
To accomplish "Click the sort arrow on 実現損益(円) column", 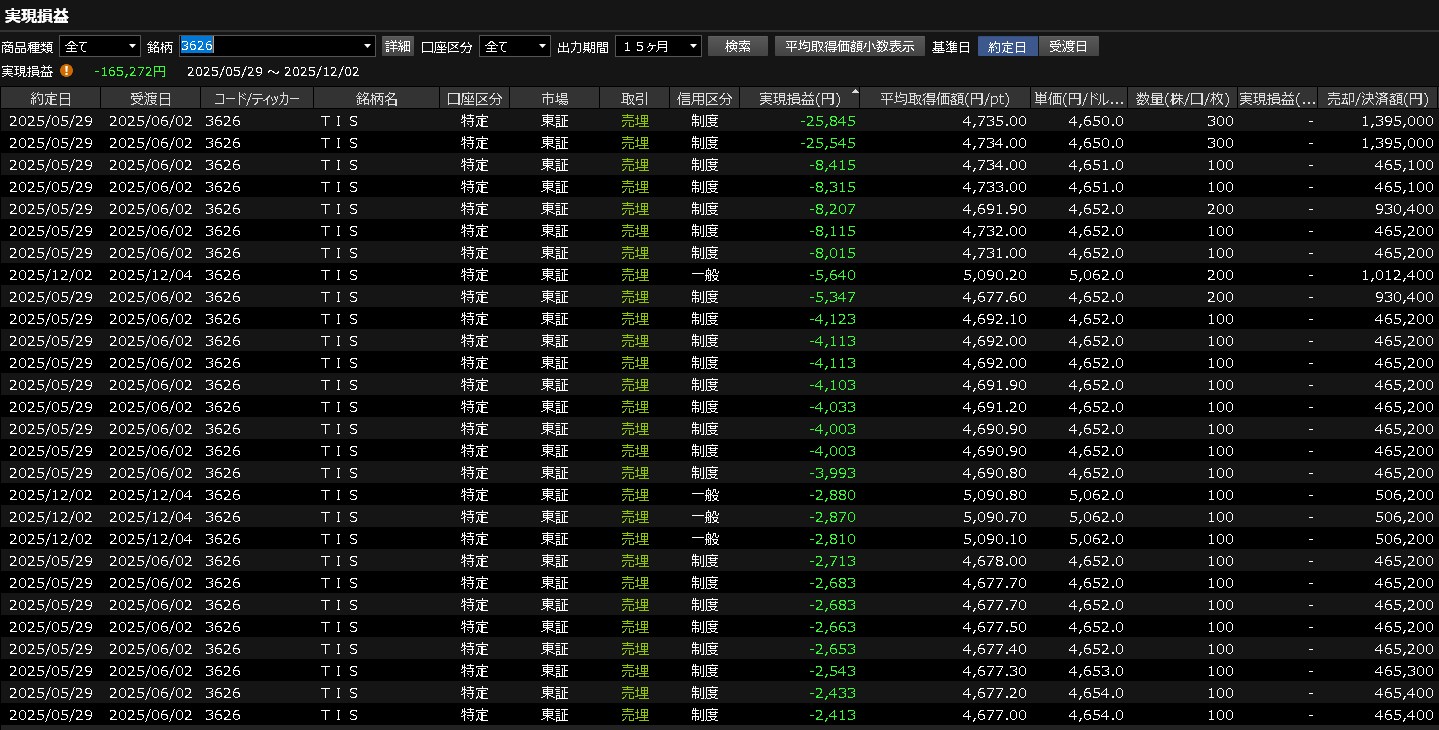I will tap(854, 92).
